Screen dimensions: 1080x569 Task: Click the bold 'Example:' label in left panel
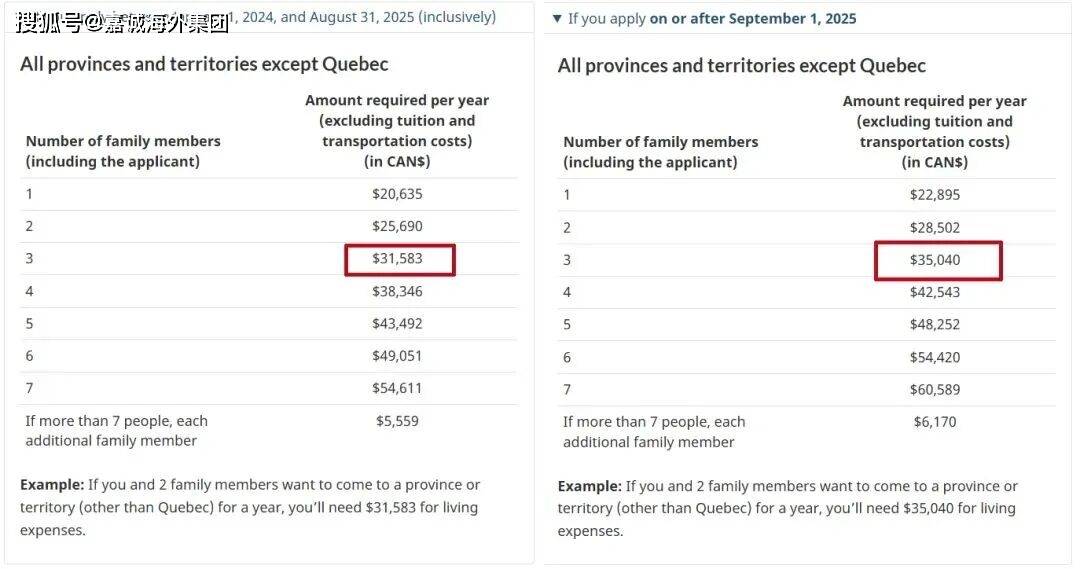click(52, 485)
